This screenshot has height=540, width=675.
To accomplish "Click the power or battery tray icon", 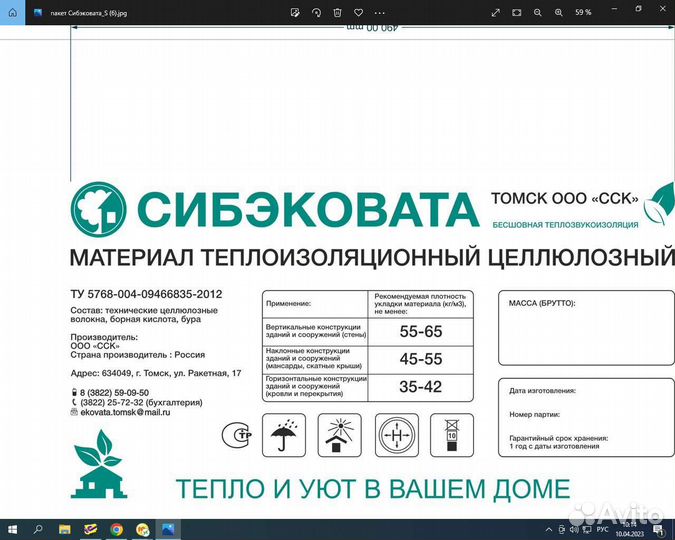I will pyautogui.click(x=562, y=530).
